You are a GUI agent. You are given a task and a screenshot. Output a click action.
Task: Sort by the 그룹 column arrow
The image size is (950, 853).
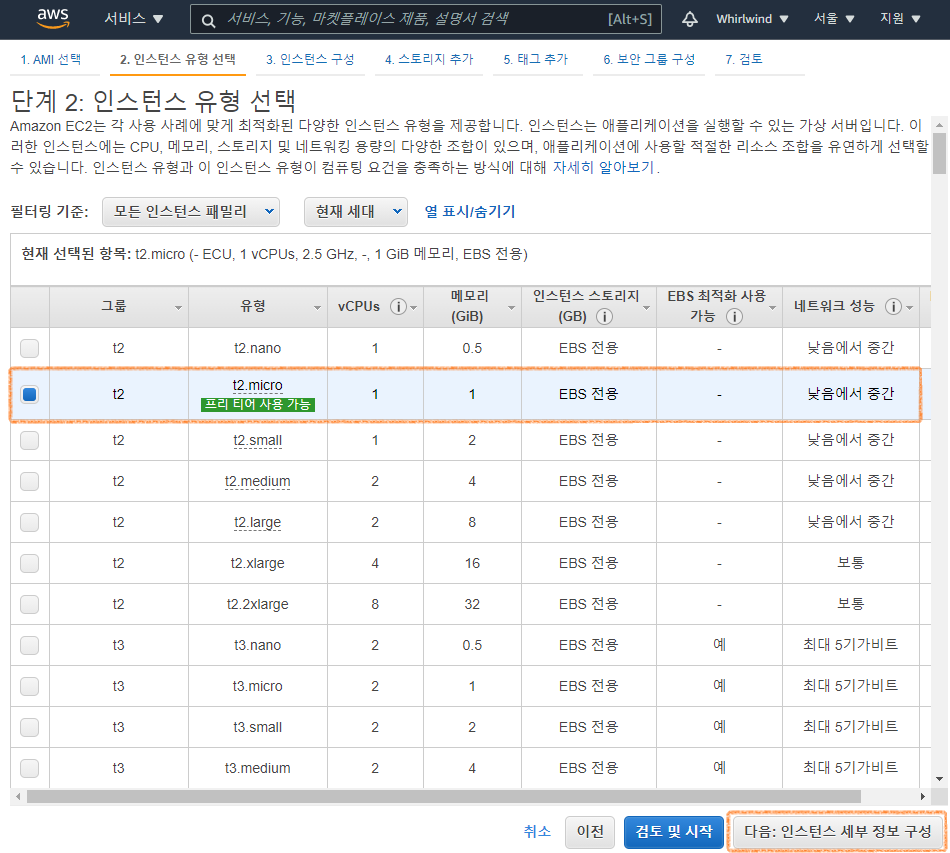pos(178,308)
